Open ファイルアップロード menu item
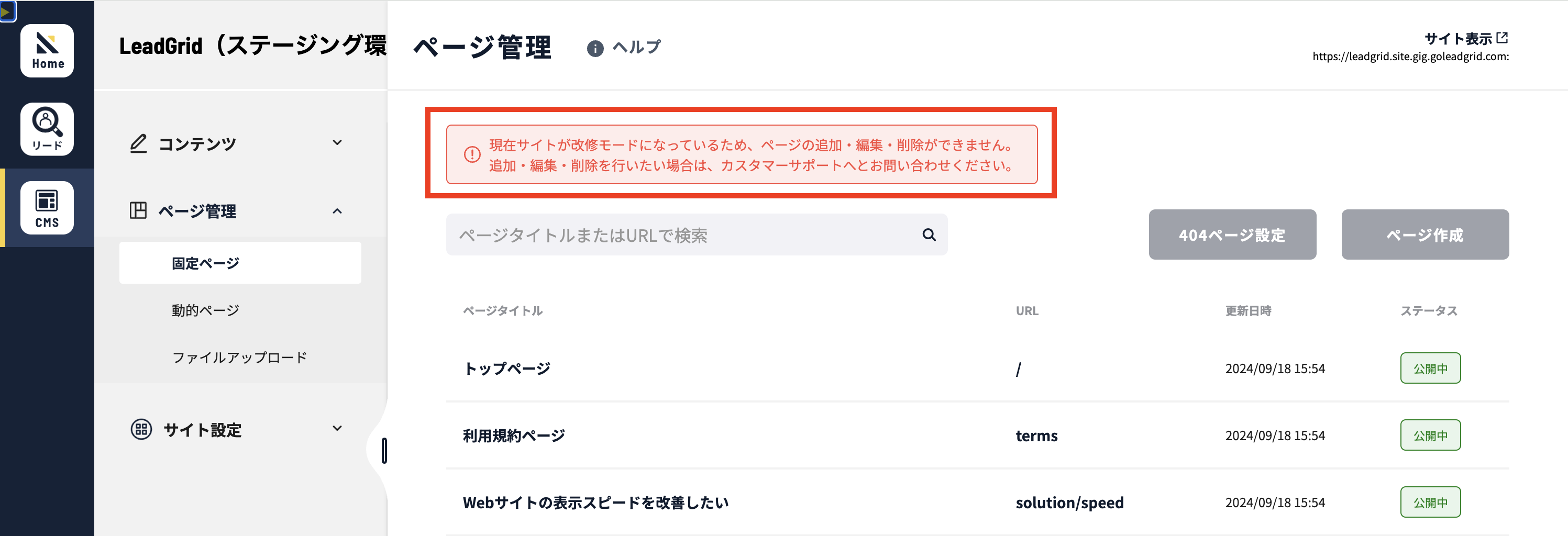1568x536 pixels. coord(240,358)
